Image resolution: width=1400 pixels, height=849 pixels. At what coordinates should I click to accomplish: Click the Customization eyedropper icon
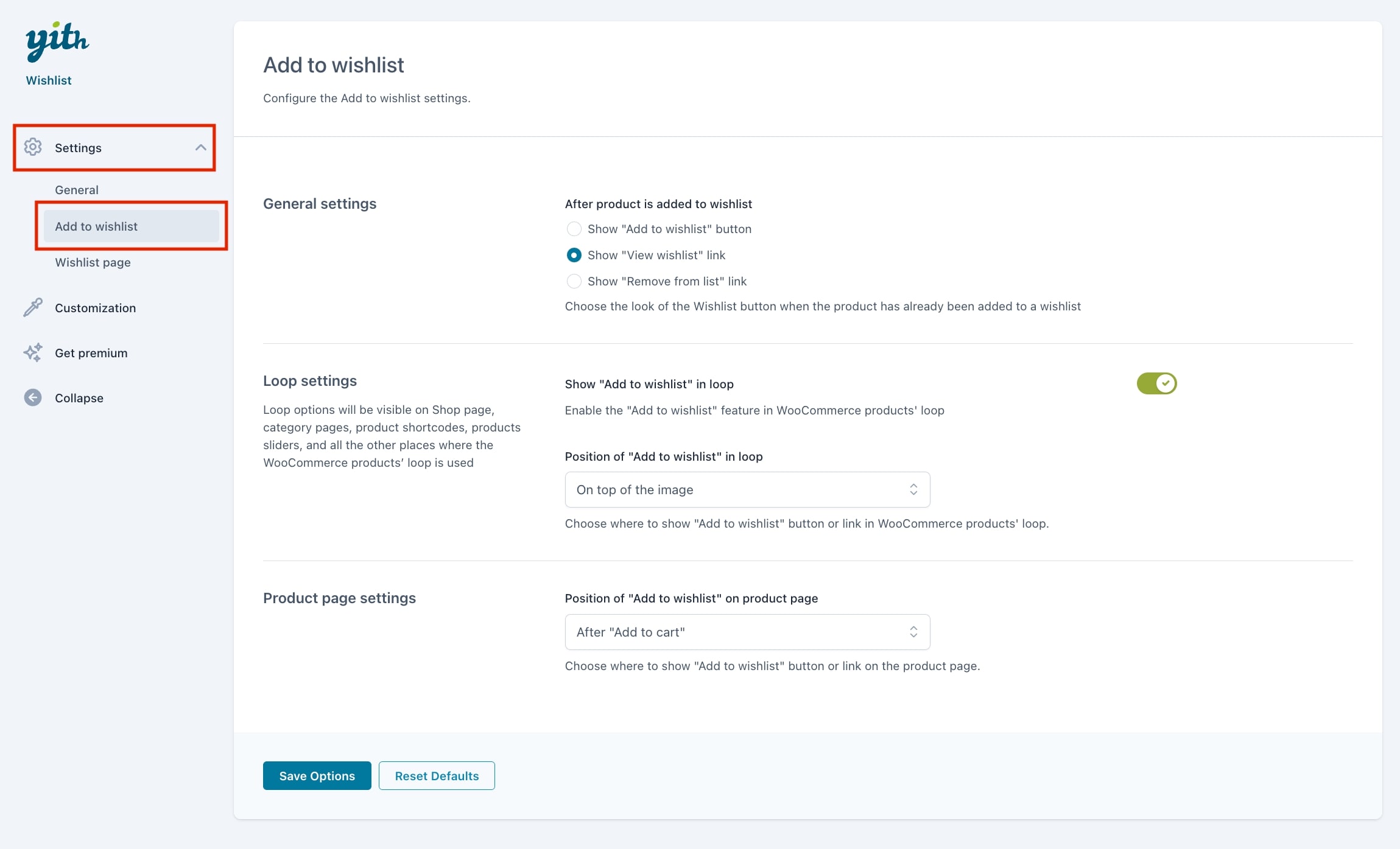point(33,307)
